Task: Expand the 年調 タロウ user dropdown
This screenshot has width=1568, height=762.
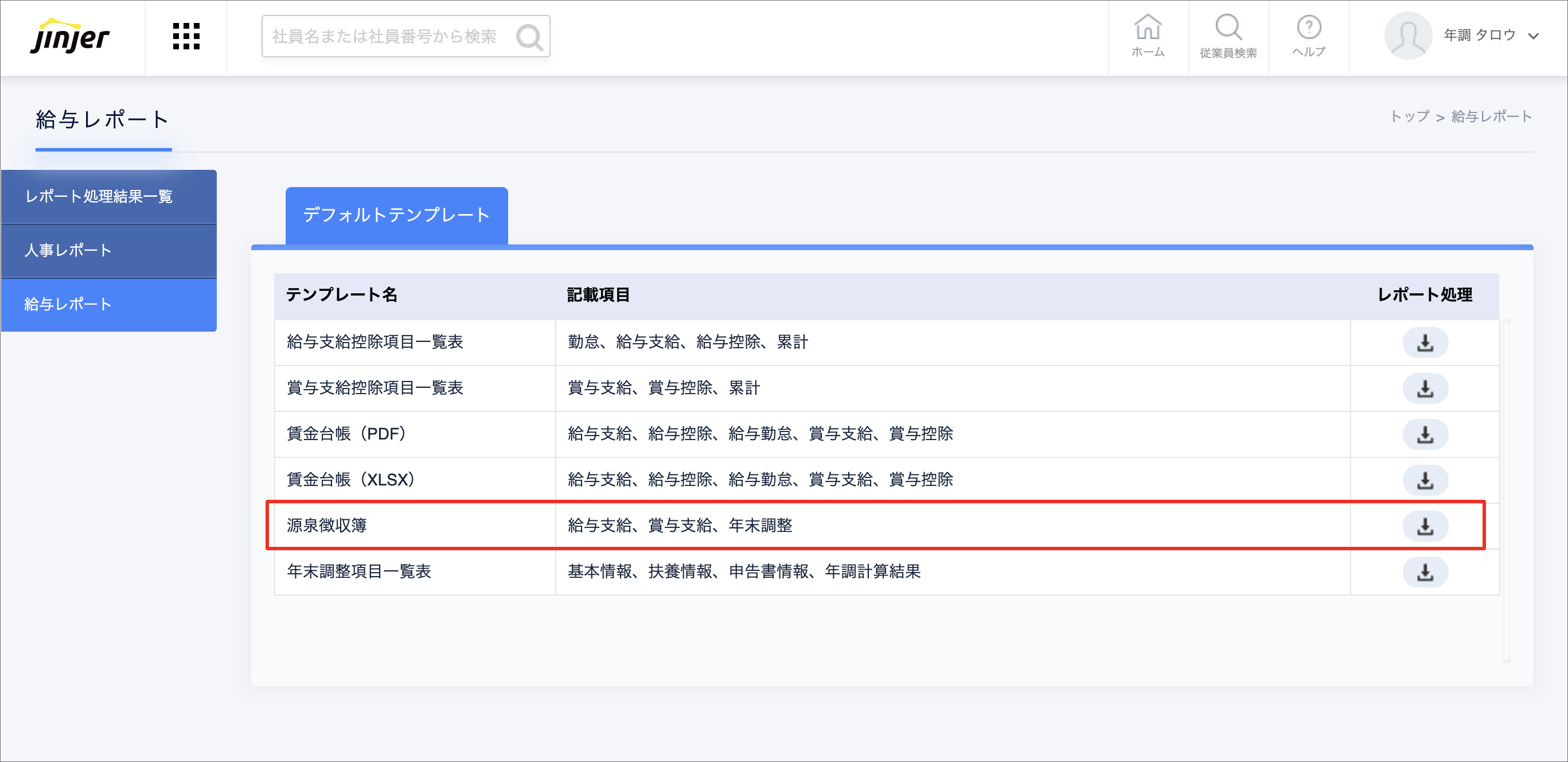Action: pyautogui.click(x=1532, y=36)
